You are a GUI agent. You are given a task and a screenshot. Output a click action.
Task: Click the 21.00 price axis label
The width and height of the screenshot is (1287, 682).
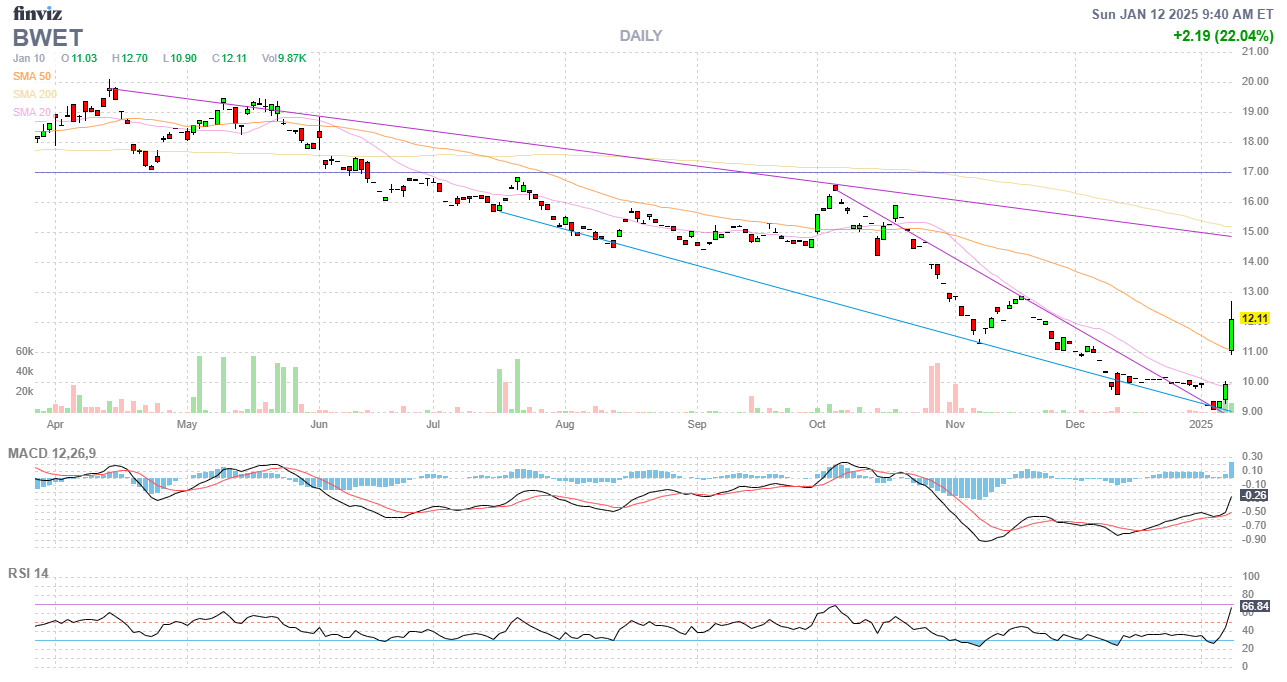pos(1255,51)
